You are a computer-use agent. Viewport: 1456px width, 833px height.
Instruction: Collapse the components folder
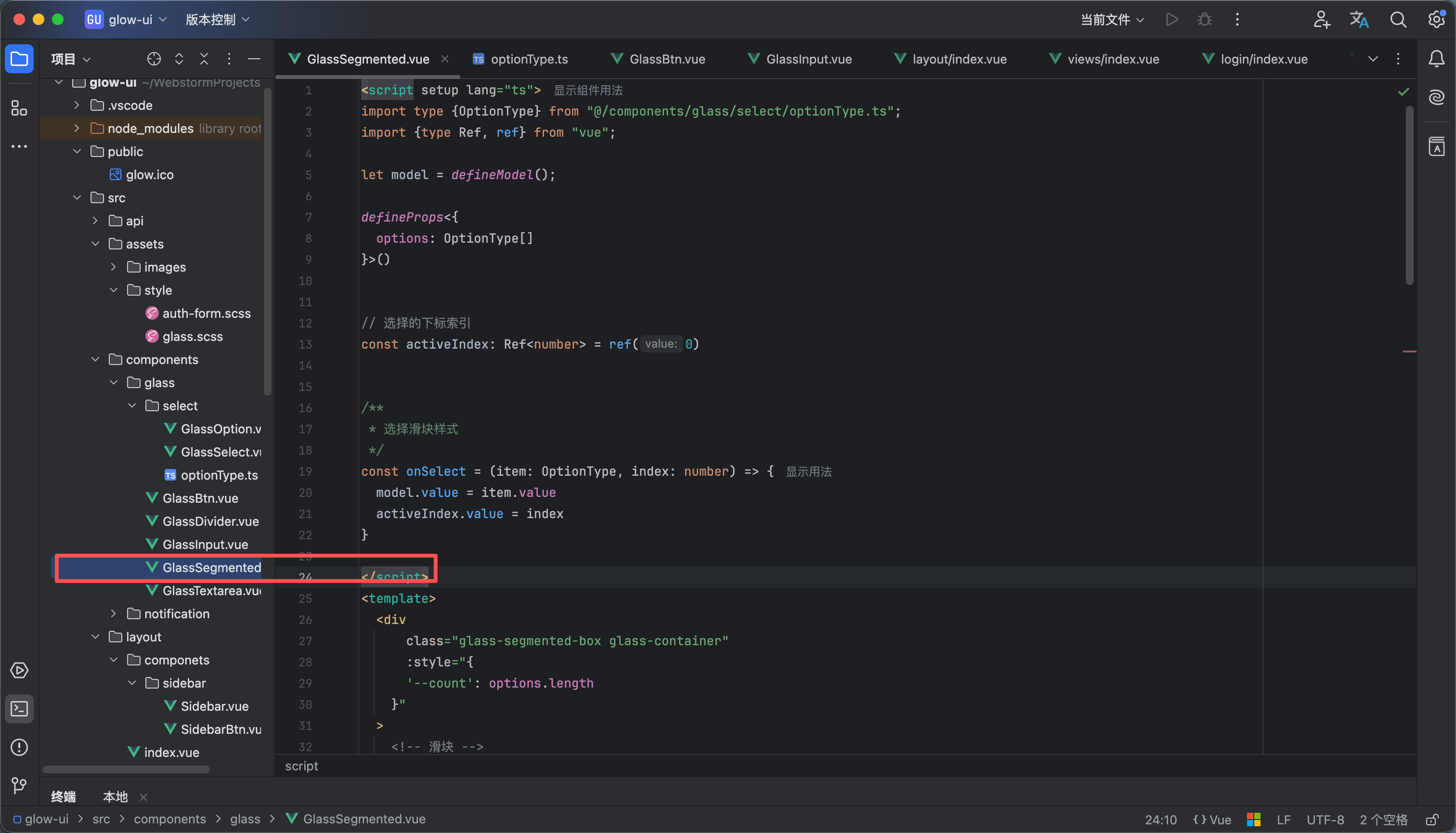(x=95, y=359)
